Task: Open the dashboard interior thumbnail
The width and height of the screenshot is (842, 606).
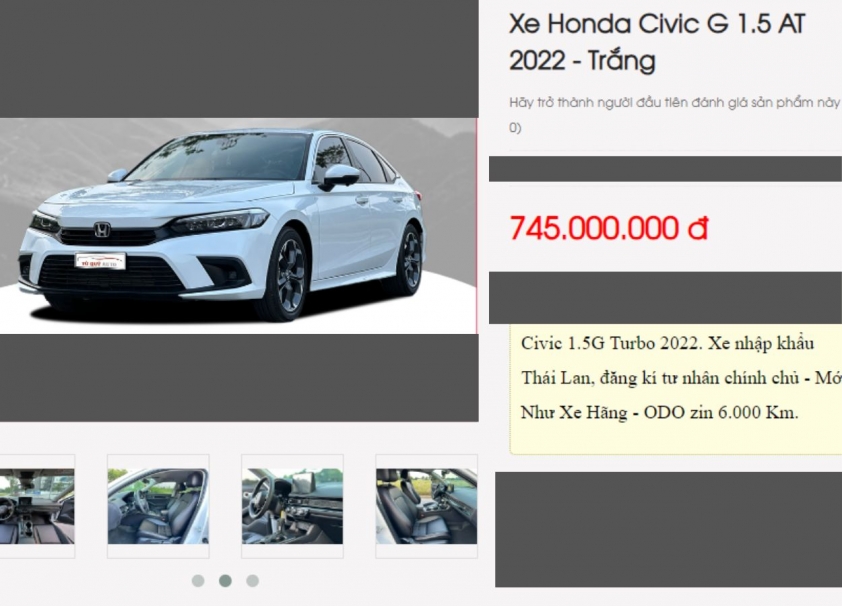Action: (37, 506)
